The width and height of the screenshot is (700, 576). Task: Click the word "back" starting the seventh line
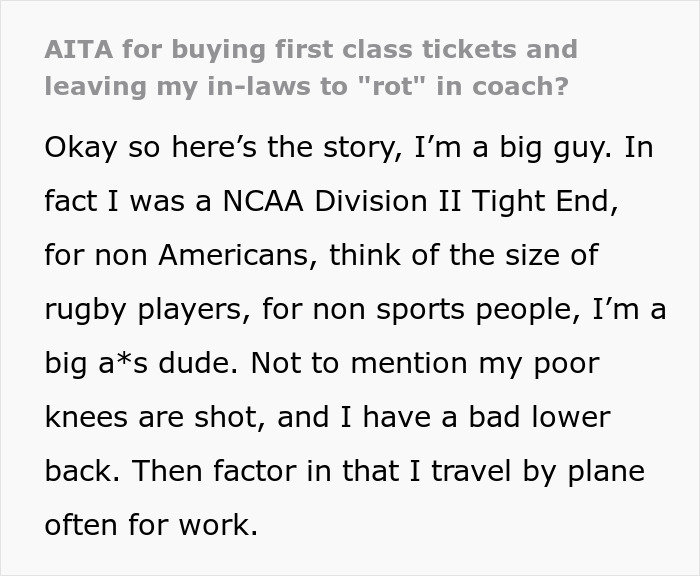coord(83,470)
